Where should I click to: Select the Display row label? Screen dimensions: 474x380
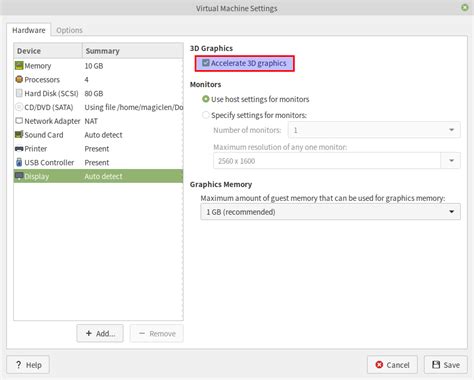[x=37, y=176]
